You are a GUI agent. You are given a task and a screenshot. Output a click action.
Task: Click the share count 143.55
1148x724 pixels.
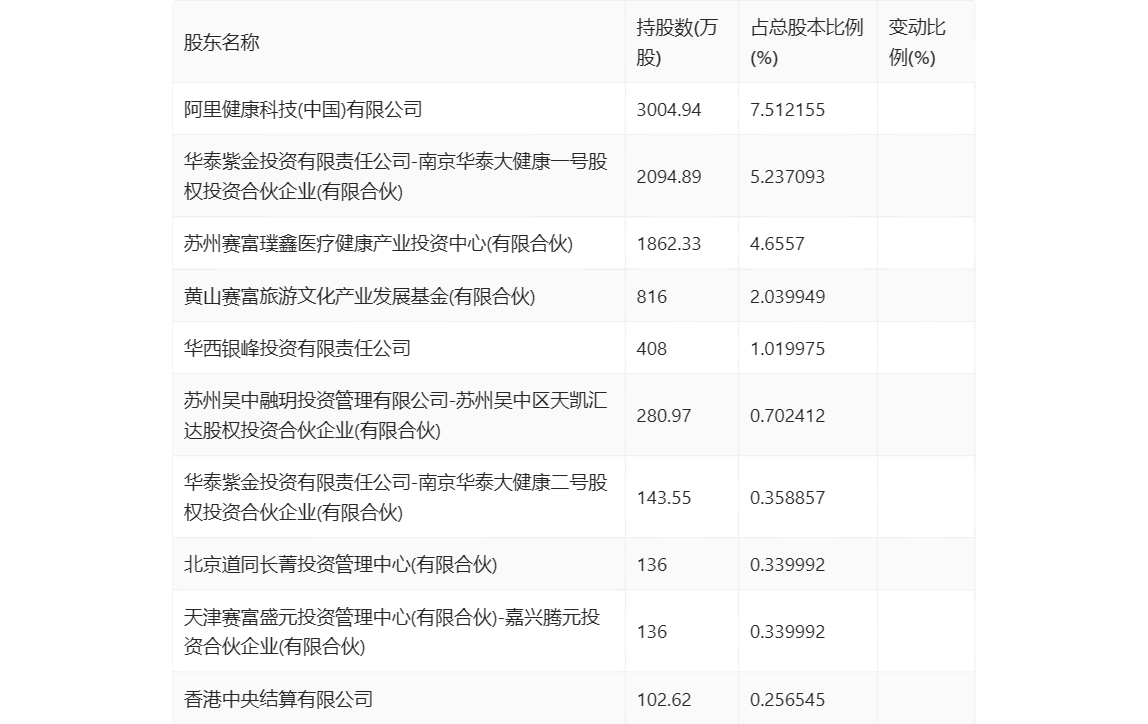coord(663,498)
